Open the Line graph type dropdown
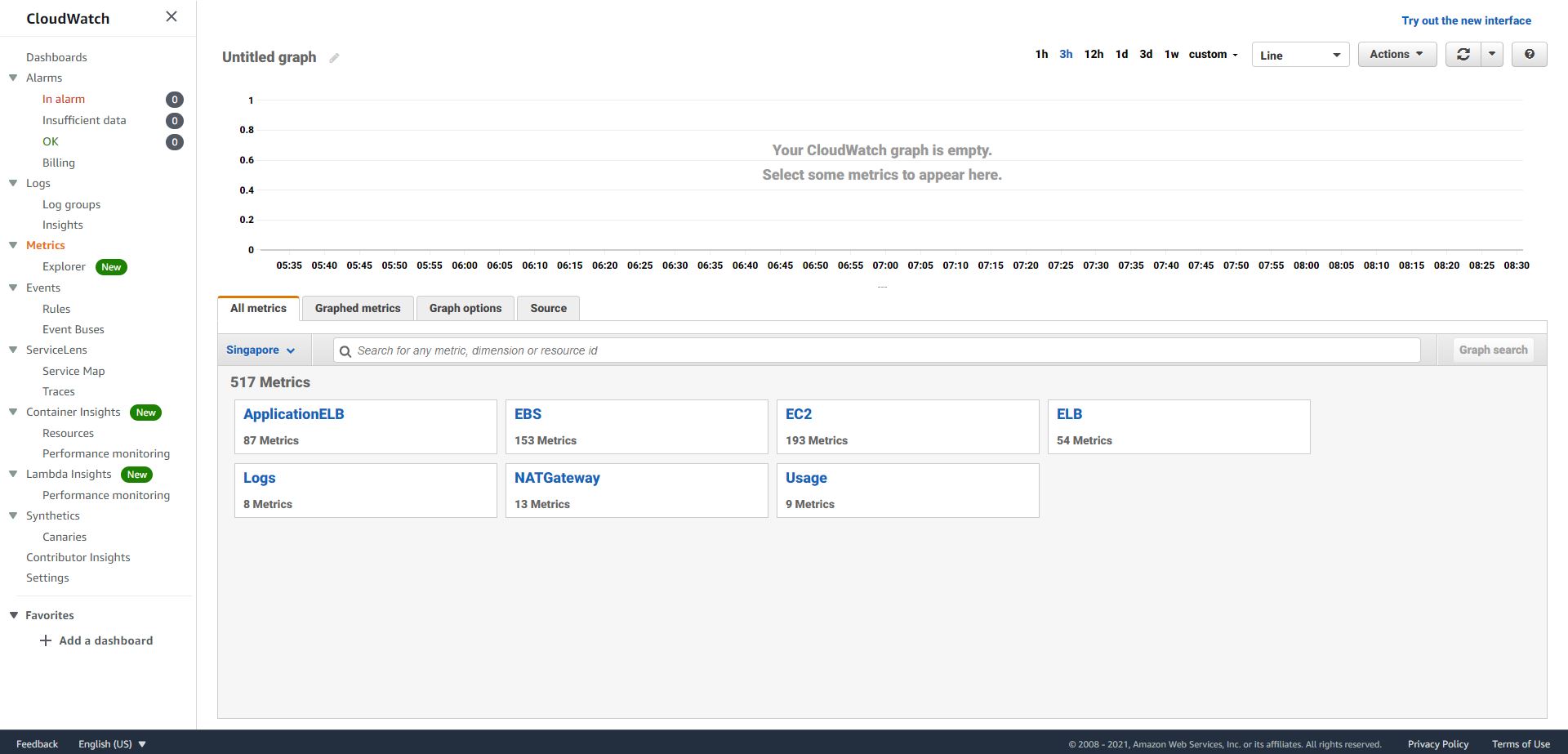Screen dimensions: 1568x754 click(x=1300, y=55)
